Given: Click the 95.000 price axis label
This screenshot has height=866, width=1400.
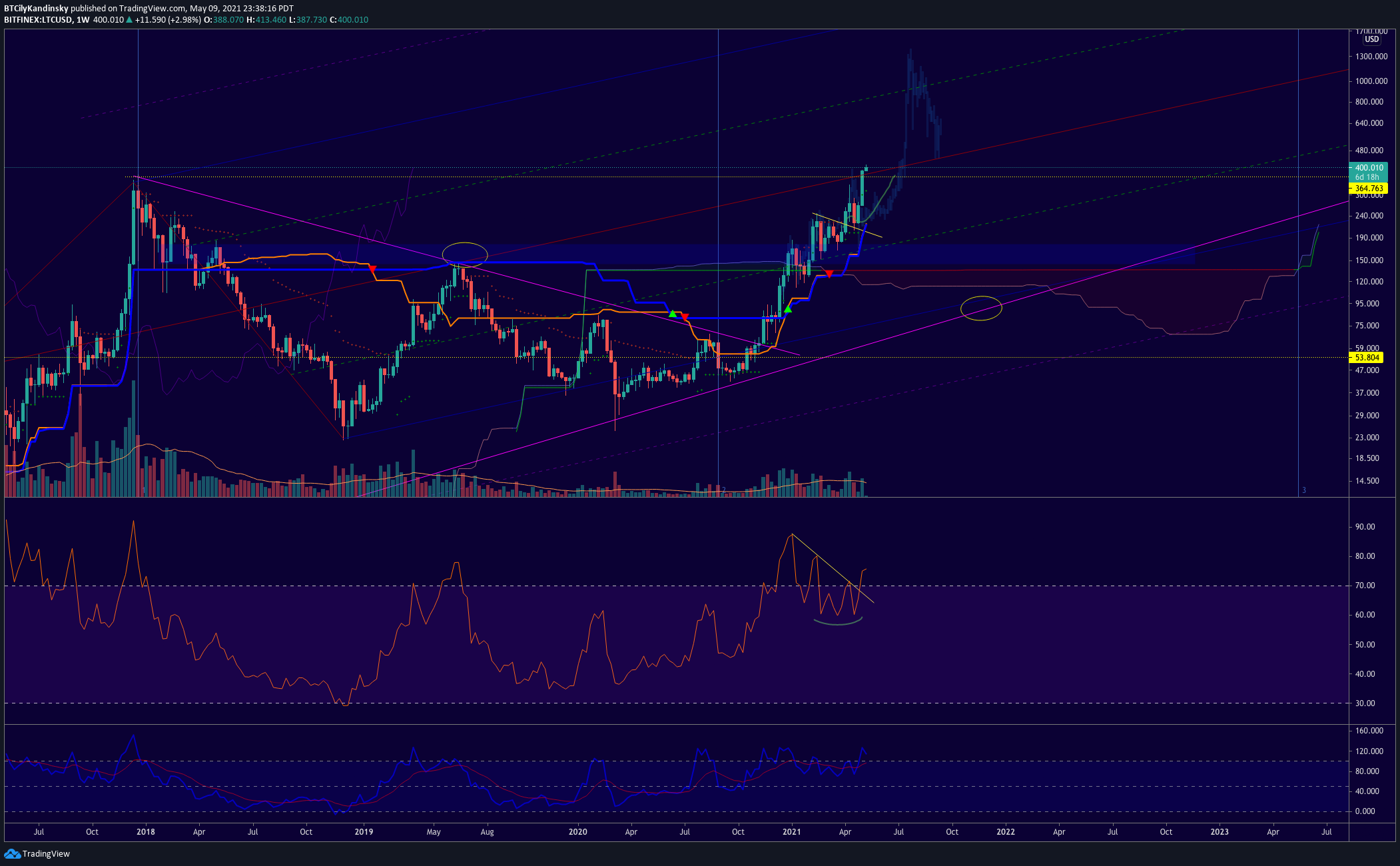Looking at the screenshot, I should (x=1367, y=304).
